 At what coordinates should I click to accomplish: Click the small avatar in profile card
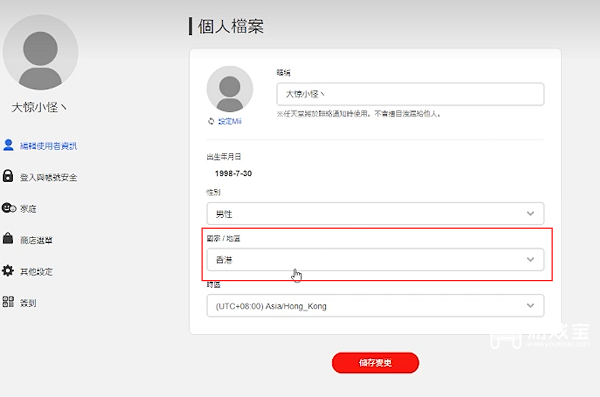point(230,89)
